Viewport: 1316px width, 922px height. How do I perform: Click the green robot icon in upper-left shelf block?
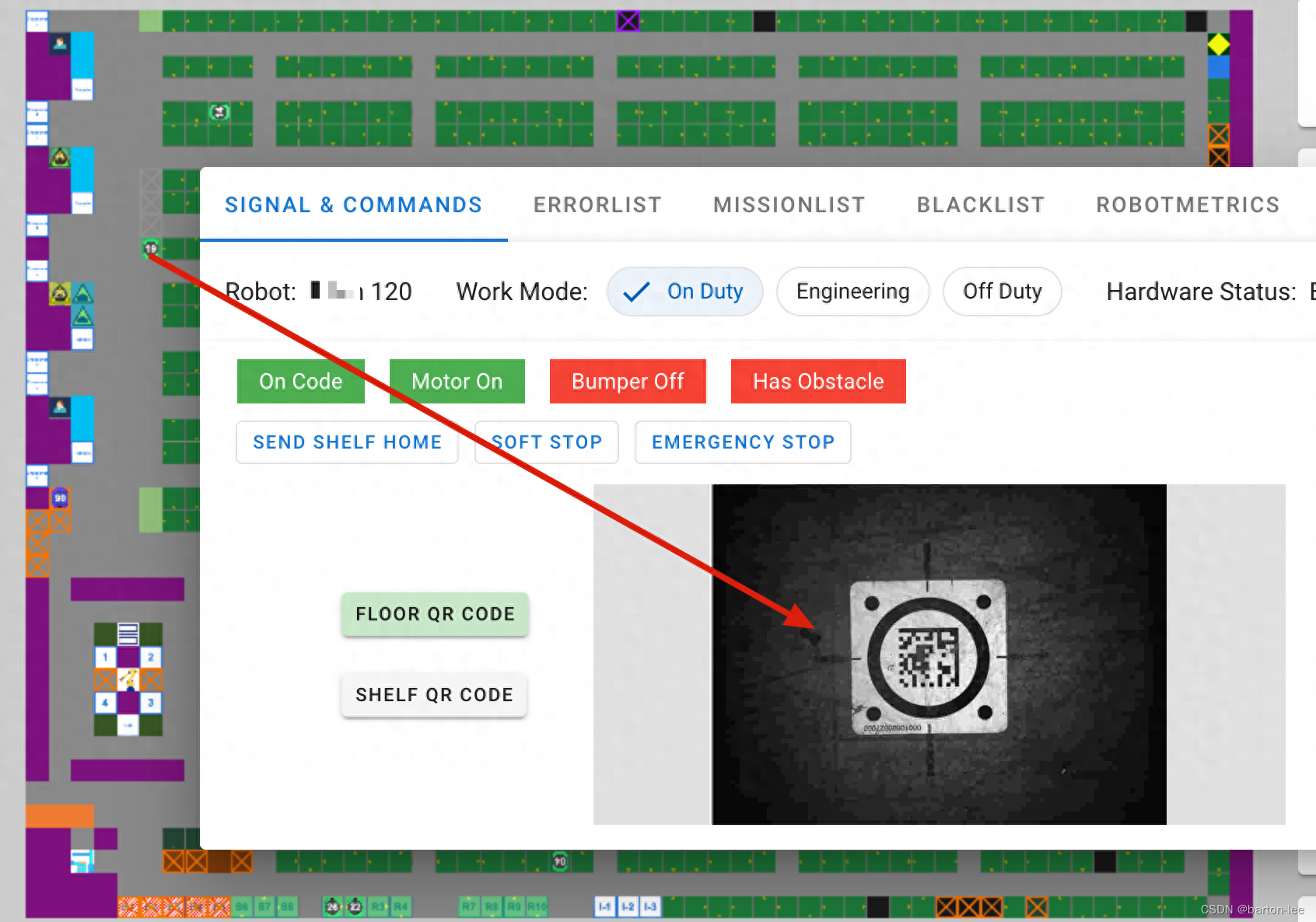[x=219, y=113]
